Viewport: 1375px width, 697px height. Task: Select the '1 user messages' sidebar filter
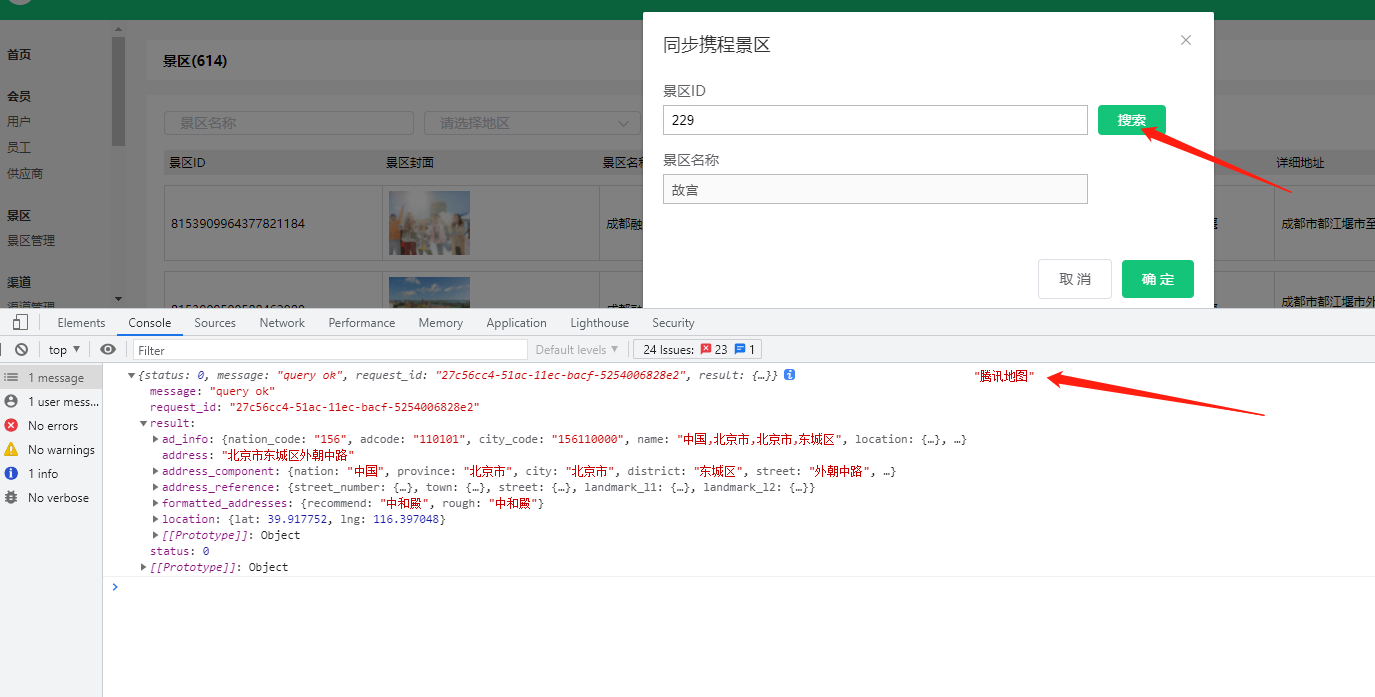[51, 402]
